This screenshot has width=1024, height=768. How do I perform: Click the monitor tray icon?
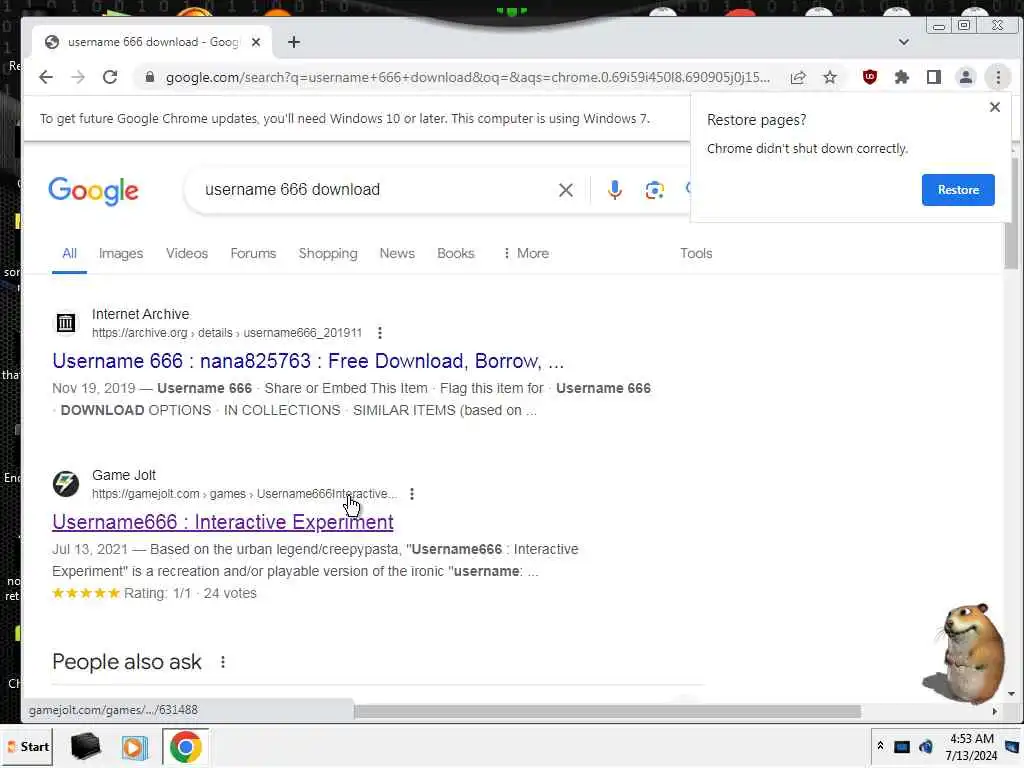coord(902,747)
